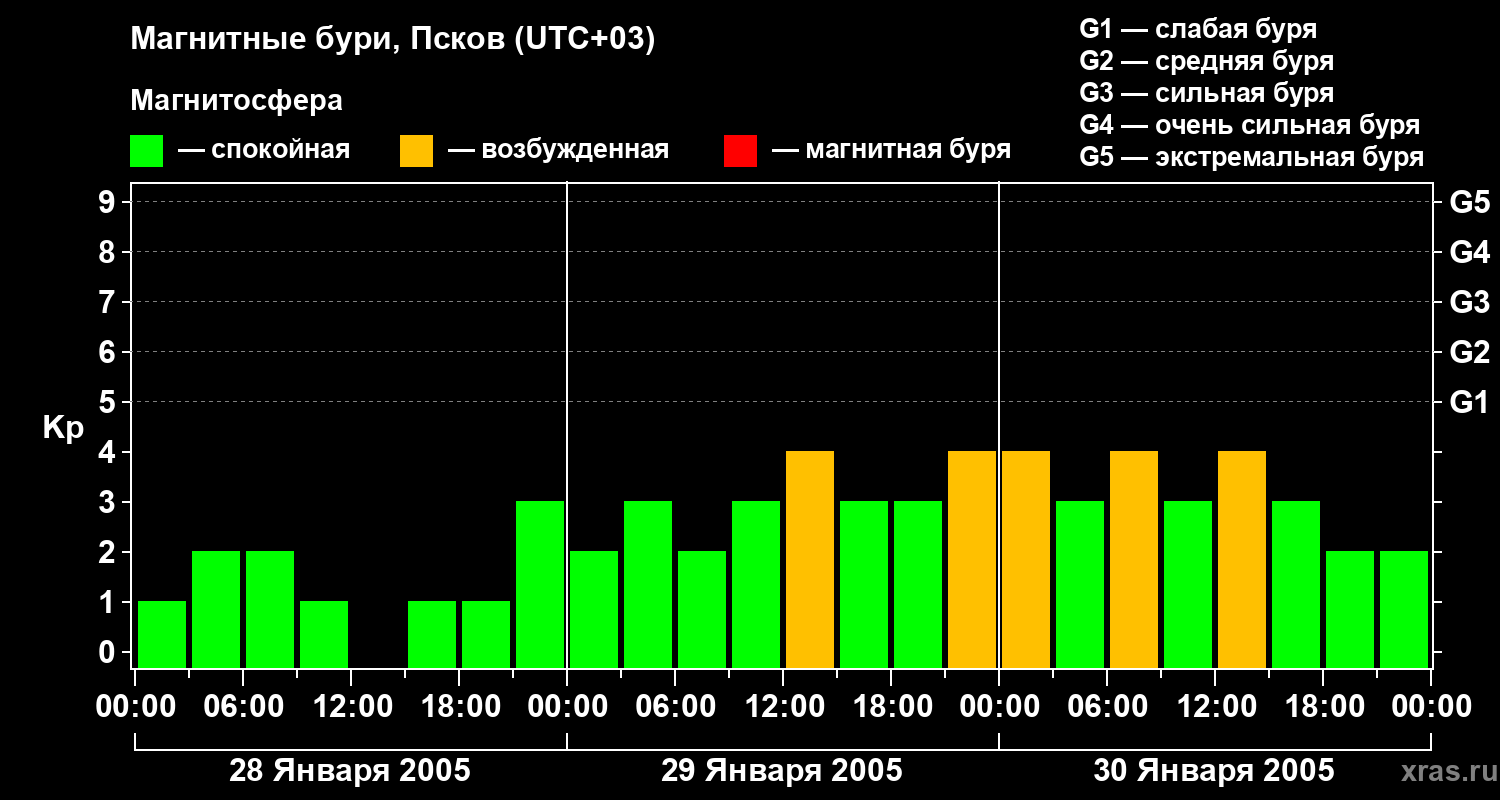Image resolution: width=1500 pixels, height=800 pixels.
Task: Click the 12:00 tick label of 28 January
Action: point(351,707)
